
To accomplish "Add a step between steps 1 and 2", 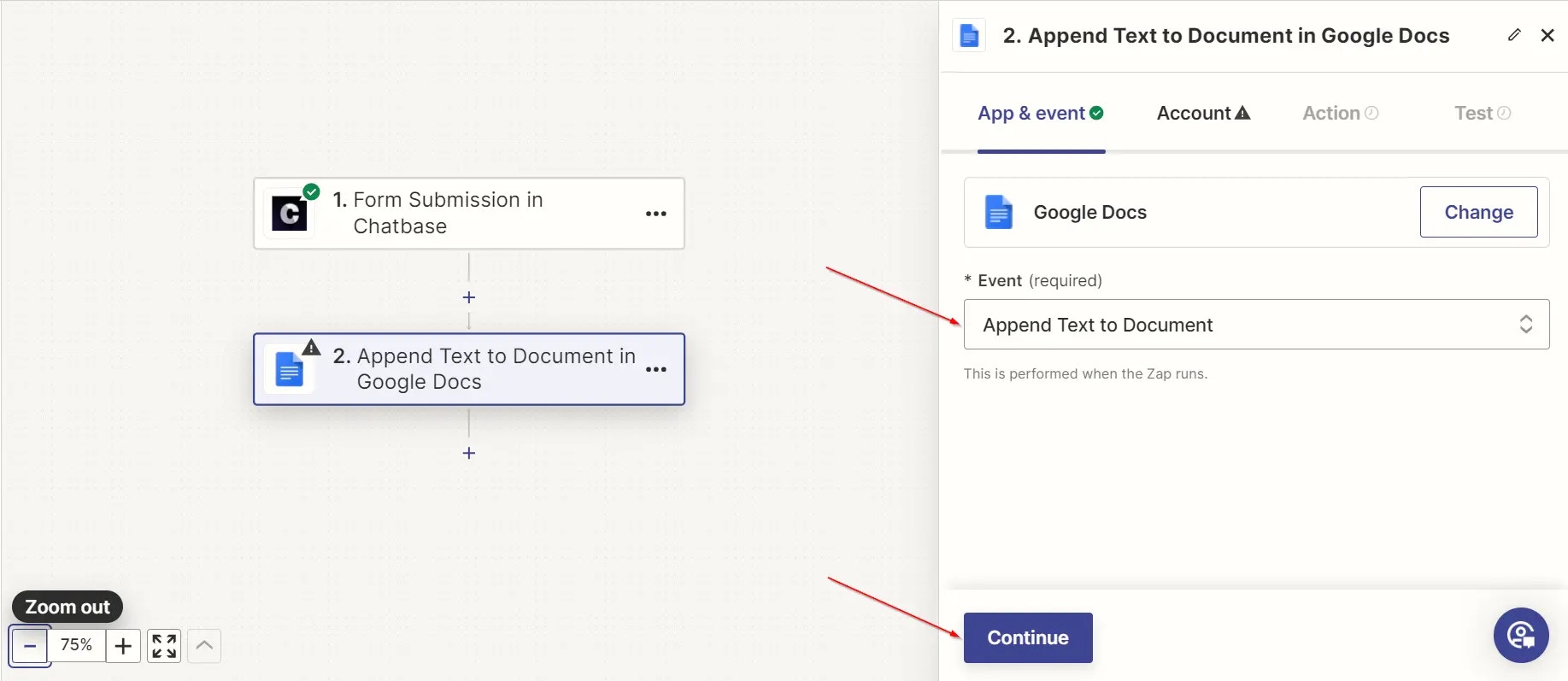I will pos(468,297).
